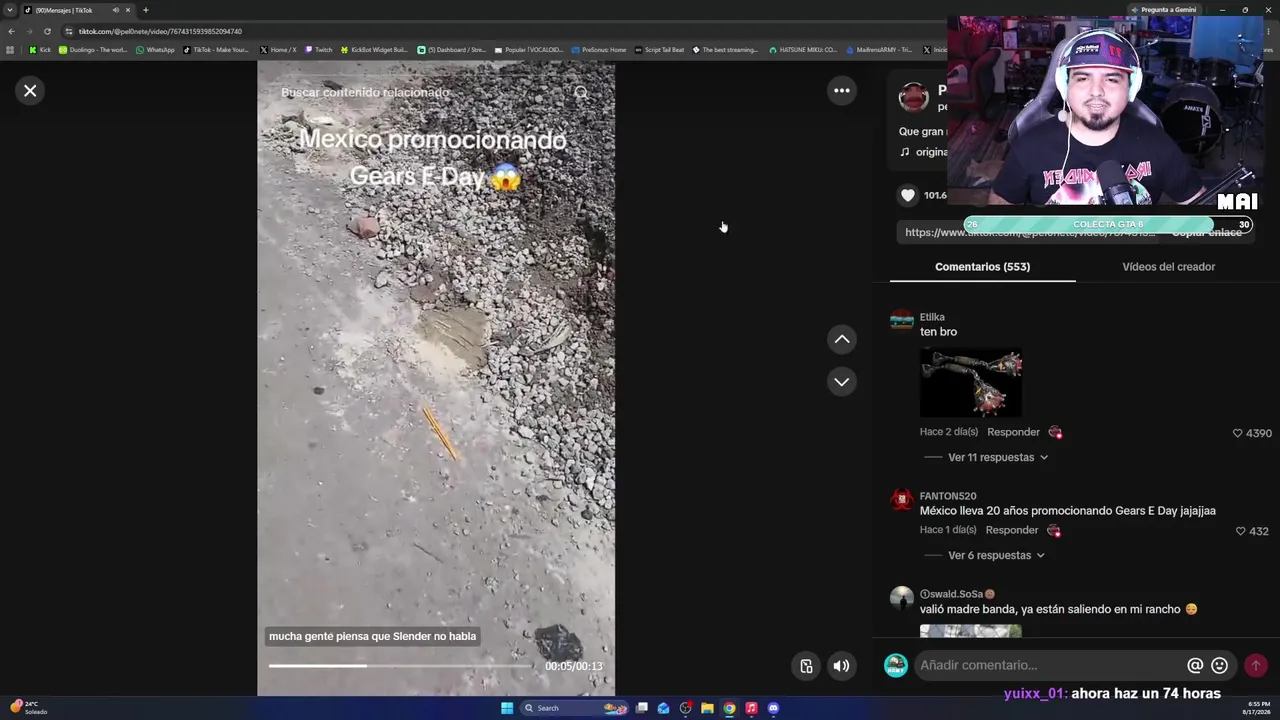Viewport: 1280px width, 720px height.
Task: Mute the TikTok tab via speaker icon
Action: pos(116,10)
